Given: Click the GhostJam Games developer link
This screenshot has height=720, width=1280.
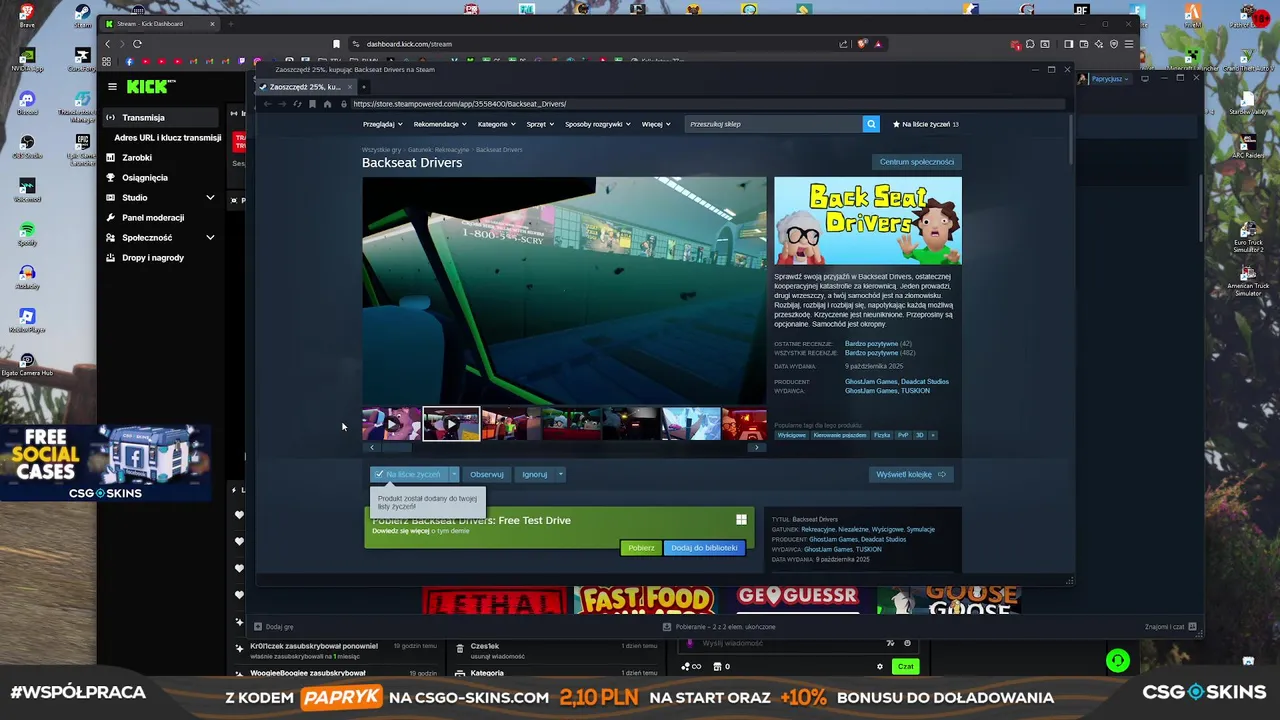Looking at the screenshot, I should [871, 382].
